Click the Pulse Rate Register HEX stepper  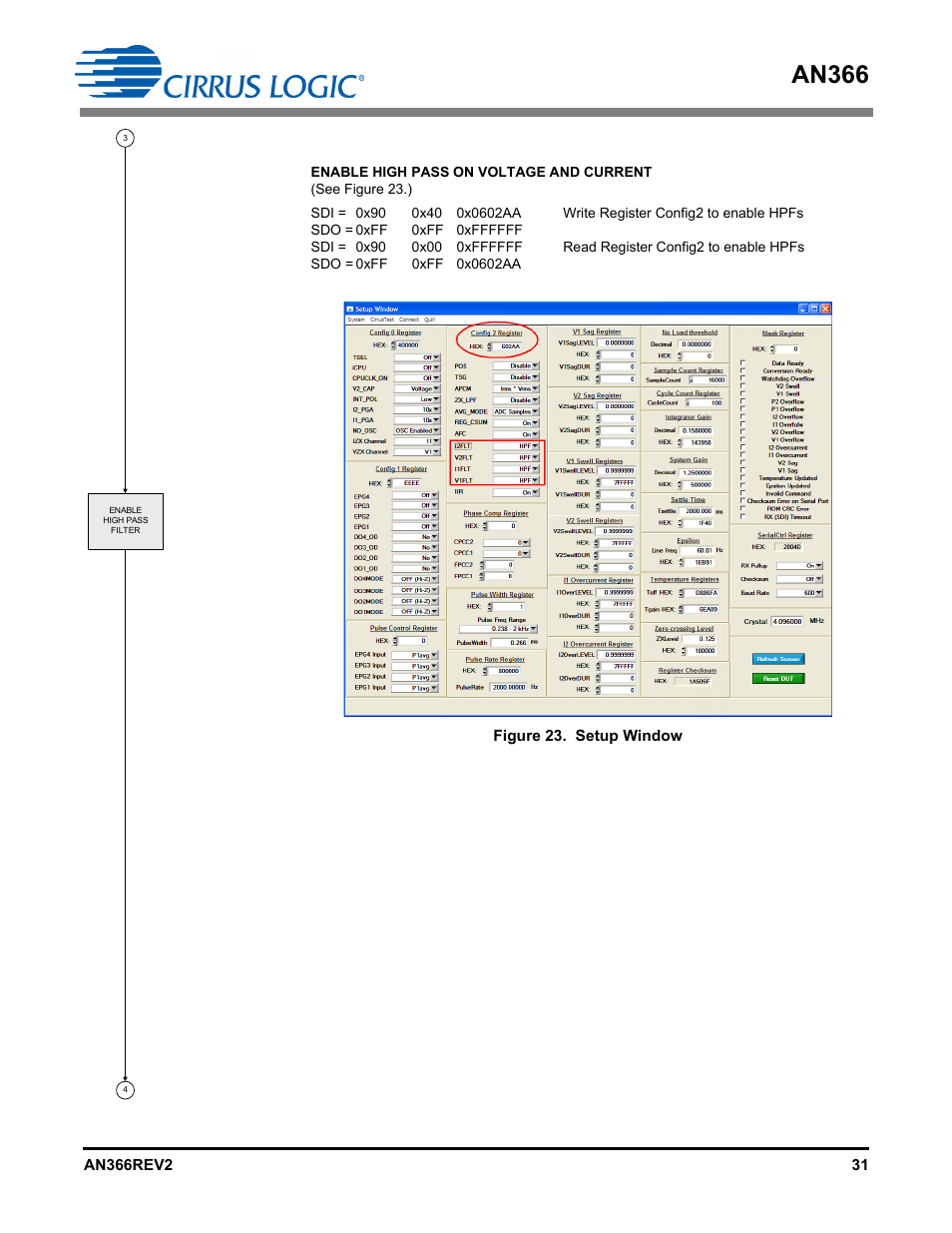pos(485,671)
